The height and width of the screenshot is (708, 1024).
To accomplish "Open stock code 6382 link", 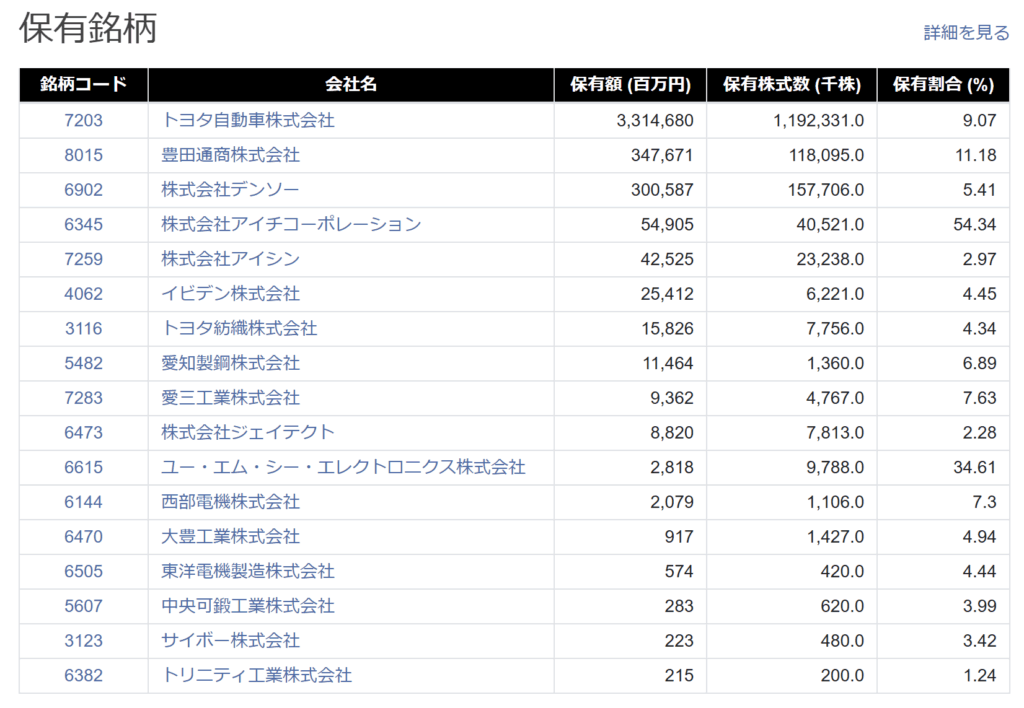I will coord(84,675).
